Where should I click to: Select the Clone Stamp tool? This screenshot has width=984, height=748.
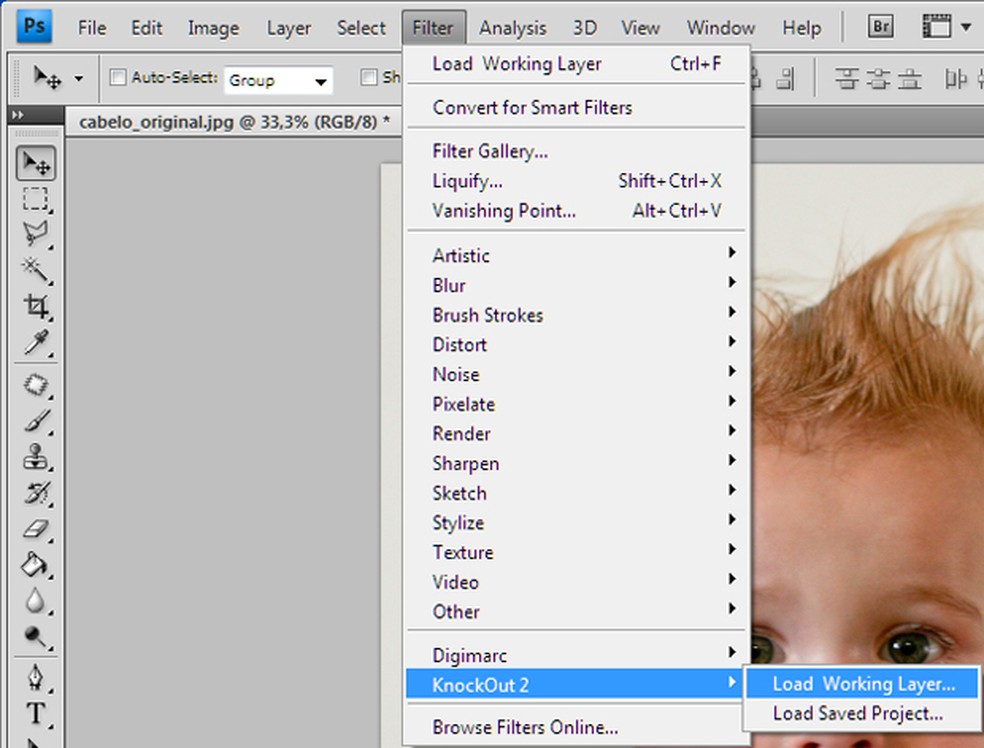(x=36, y=456)
